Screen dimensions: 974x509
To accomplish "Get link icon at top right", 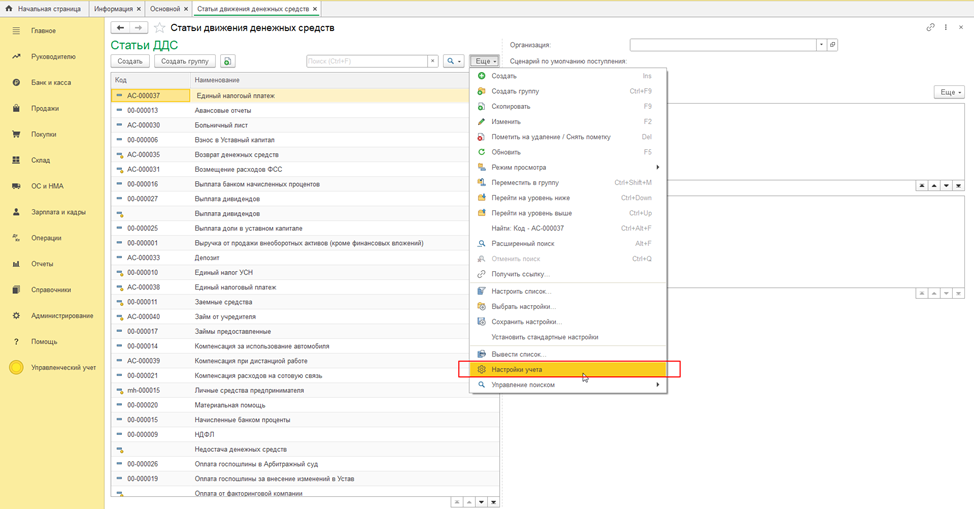I will pos(930,27).
